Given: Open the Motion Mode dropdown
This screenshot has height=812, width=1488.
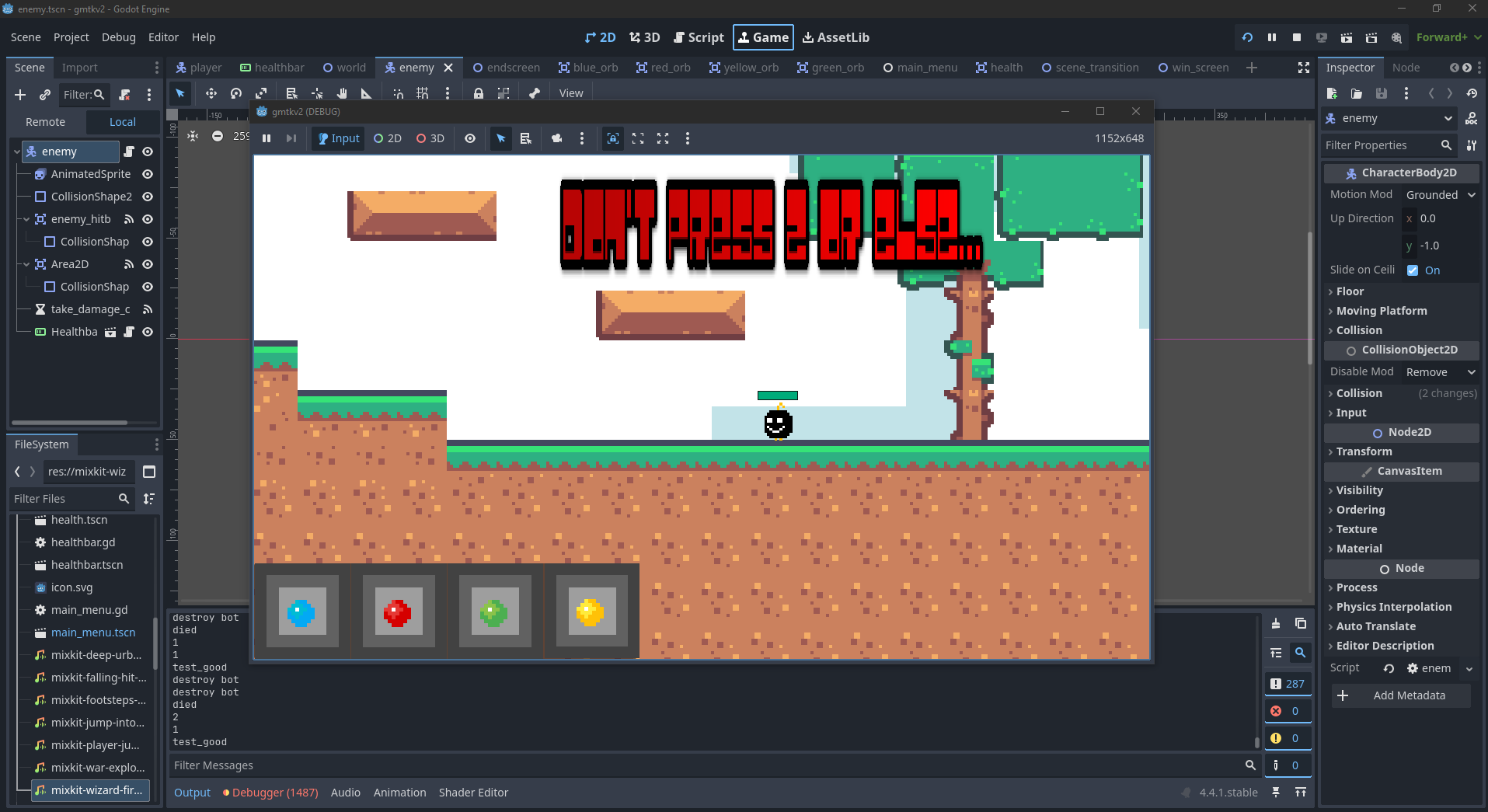Looking at the screenshot, I should [x=1440, y=195].
